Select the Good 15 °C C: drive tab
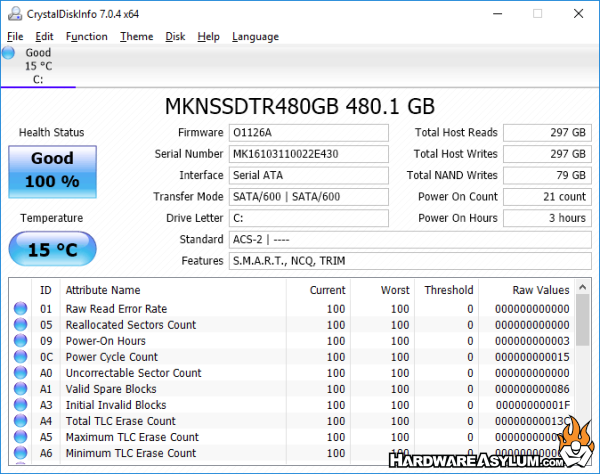The image size is (600, 474). pyautogui.click(x=38, y=66)
